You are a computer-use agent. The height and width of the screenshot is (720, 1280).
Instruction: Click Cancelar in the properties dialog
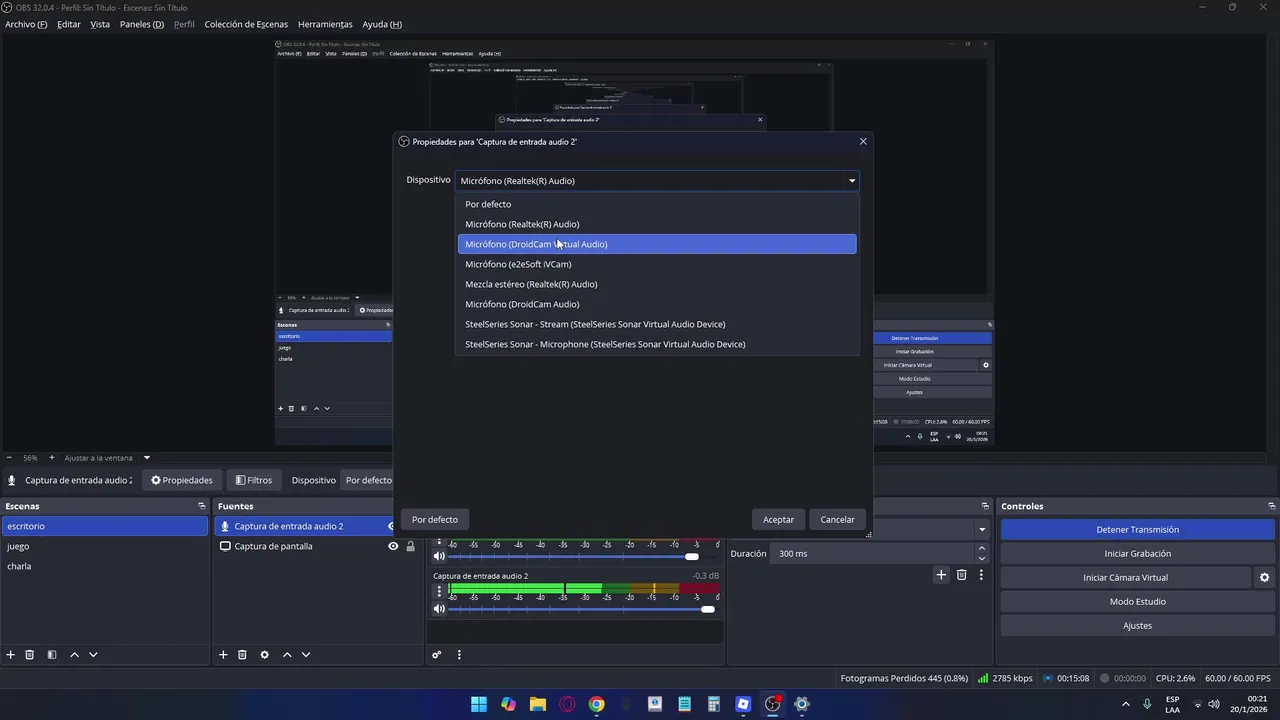tap(837, 519)
